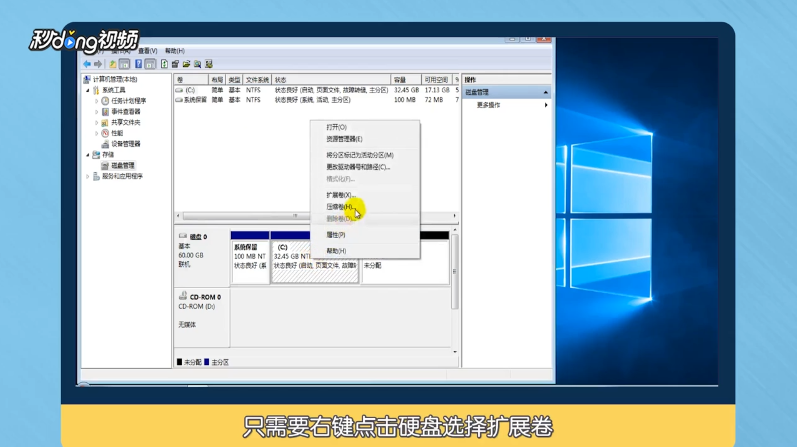Click the (C:) volume drive icon in list
Image resolution: width=797 pixels, height=447 pixels.
(179, 90)
